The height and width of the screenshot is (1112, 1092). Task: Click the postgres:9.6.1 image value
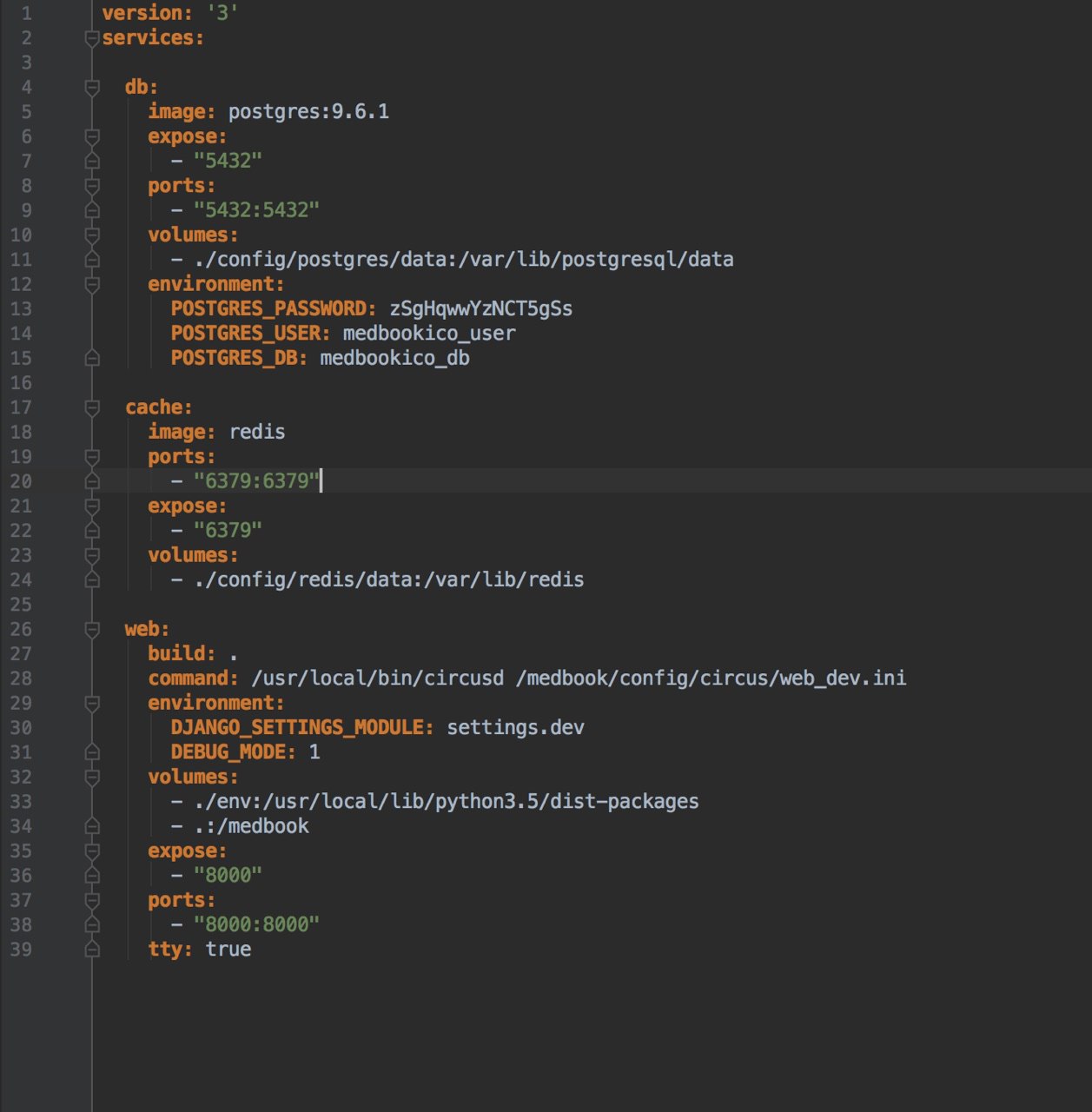click(x=308, y=112)
